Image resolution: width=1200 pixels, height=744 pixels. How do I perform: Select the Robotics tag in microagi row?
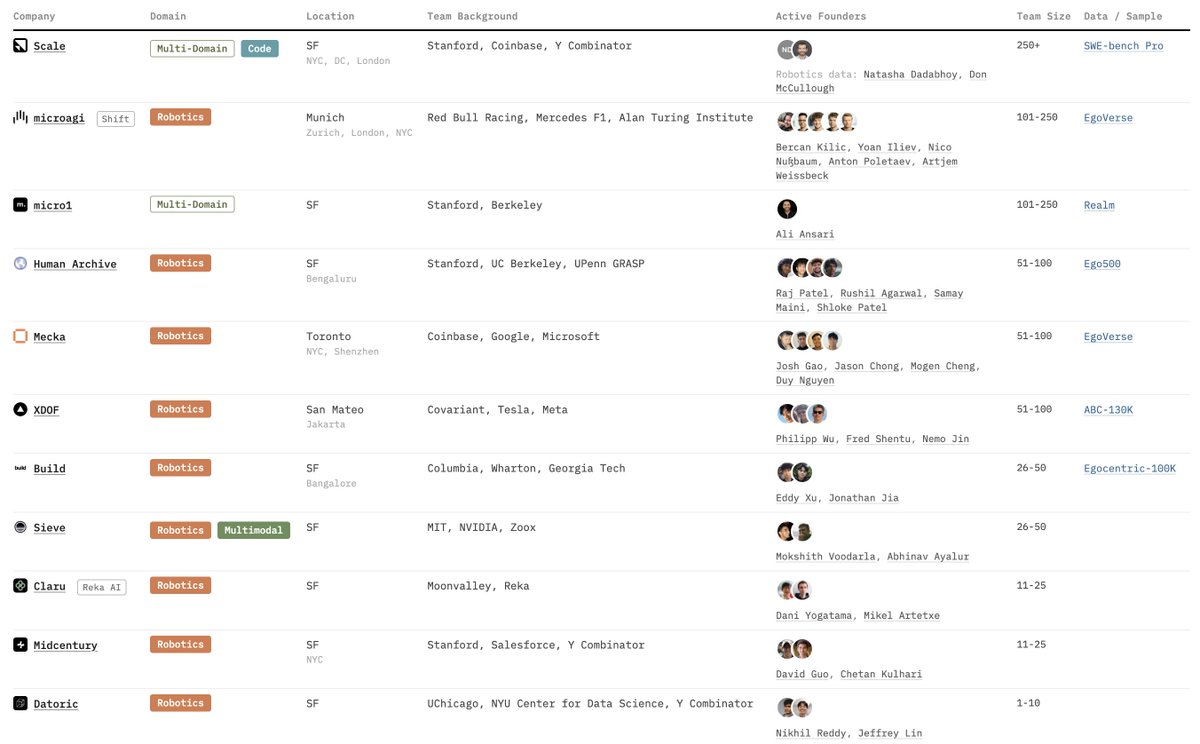[x=180, y=117]
